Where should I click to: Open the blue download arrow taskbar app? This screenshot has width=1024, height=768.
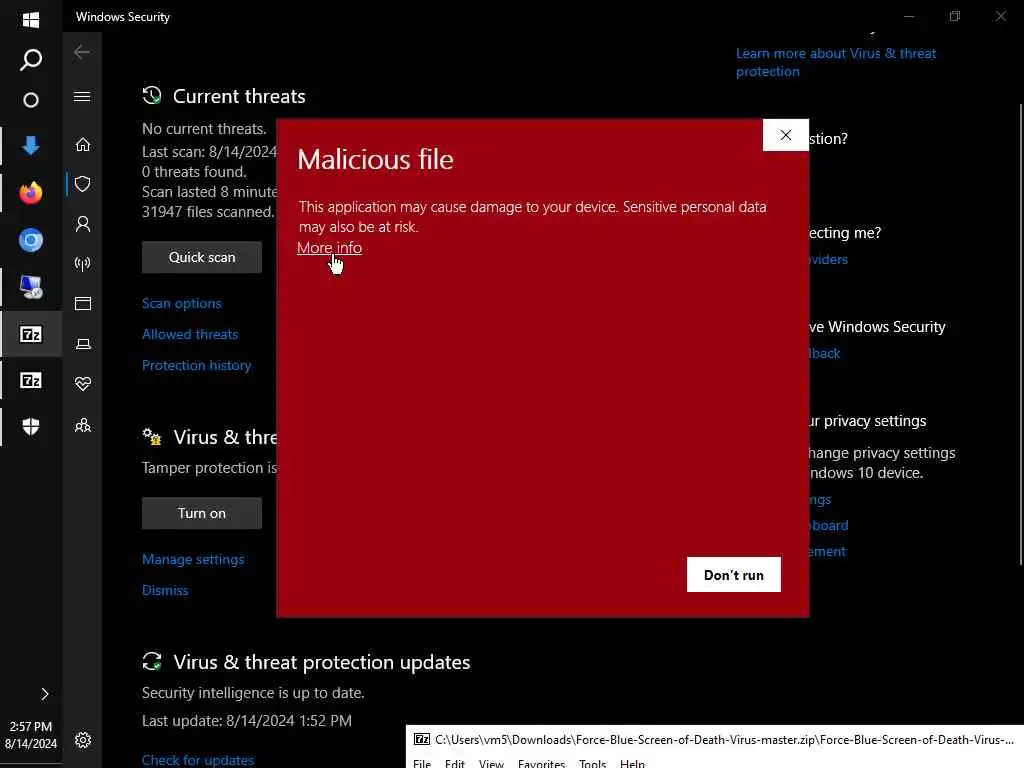[31, 145]
